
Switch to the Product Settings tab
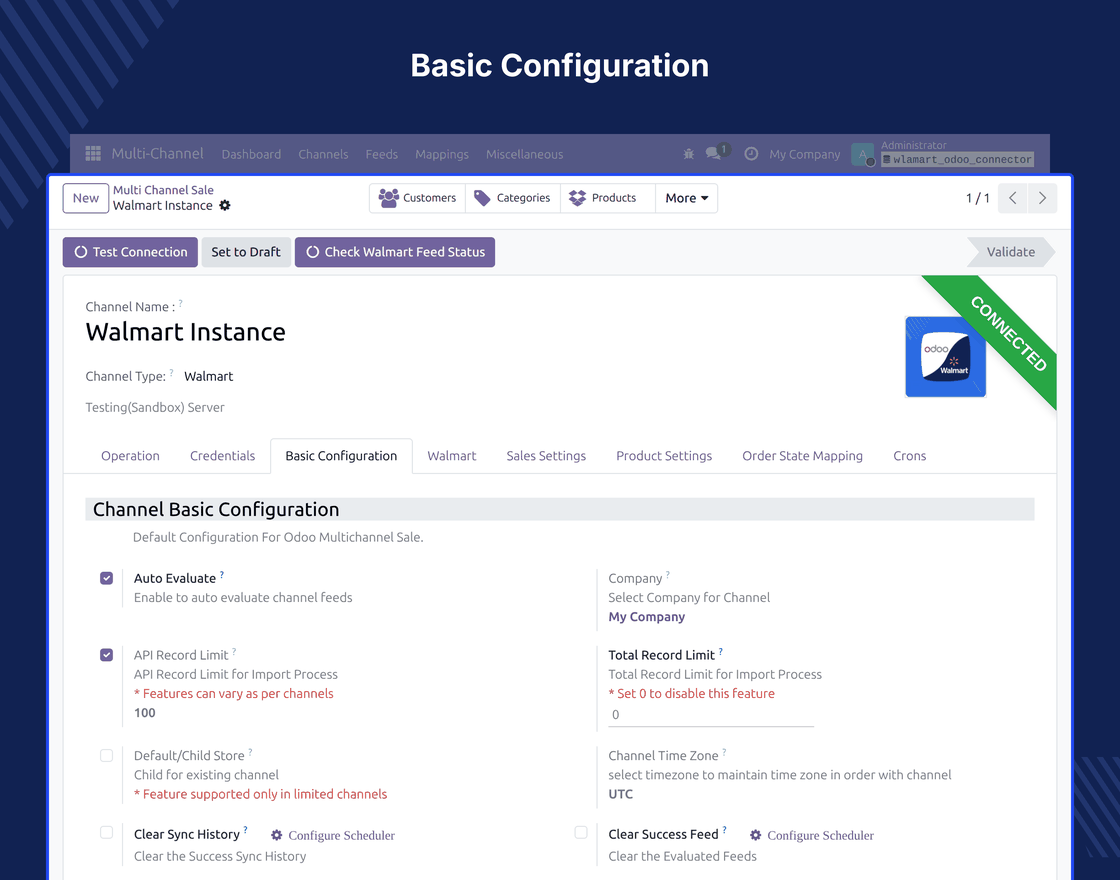point(664,456)
